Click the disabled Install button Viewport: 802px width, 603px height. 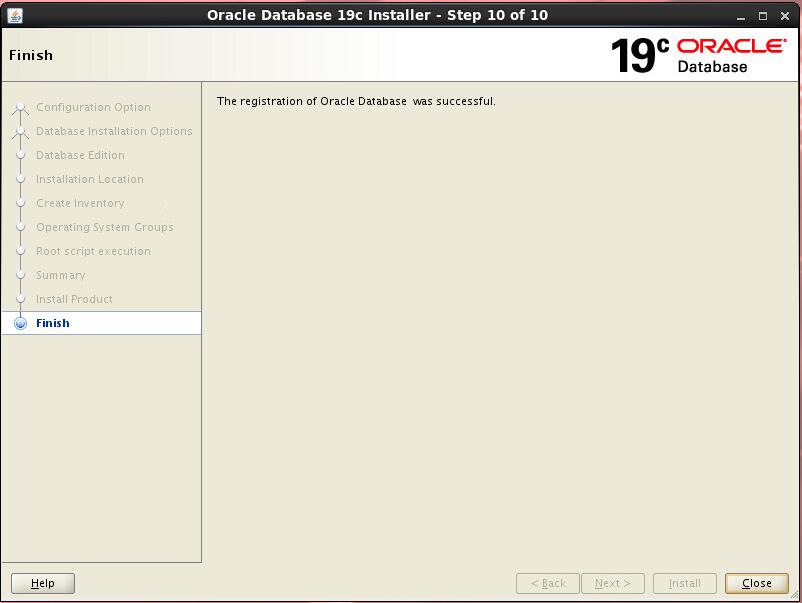(x=684, y=583)
